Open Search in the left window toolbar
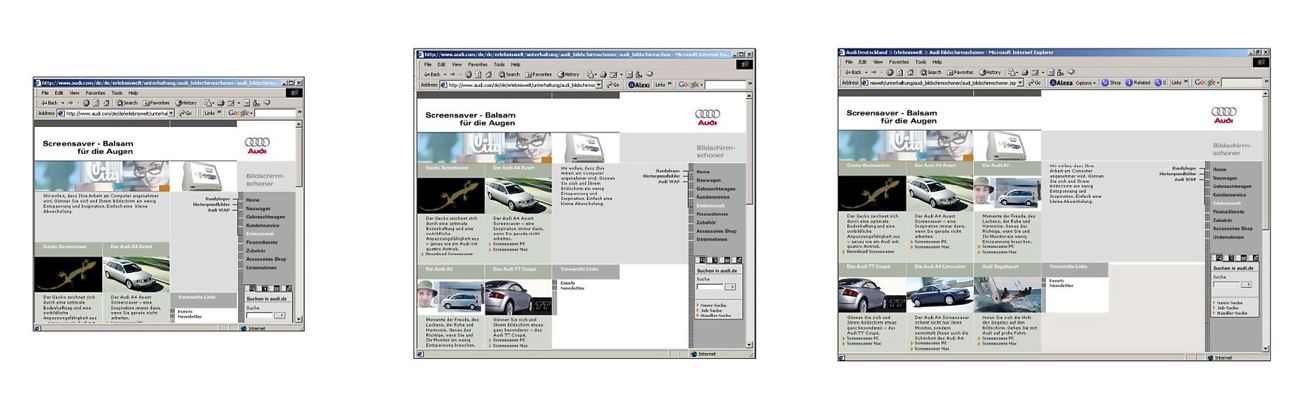 127,103
